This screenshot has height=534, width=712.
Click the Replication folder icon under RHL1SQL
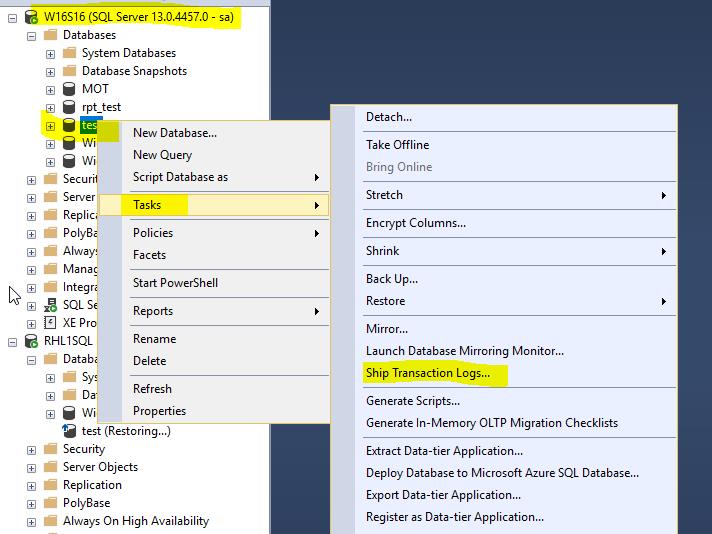[50, 485]
